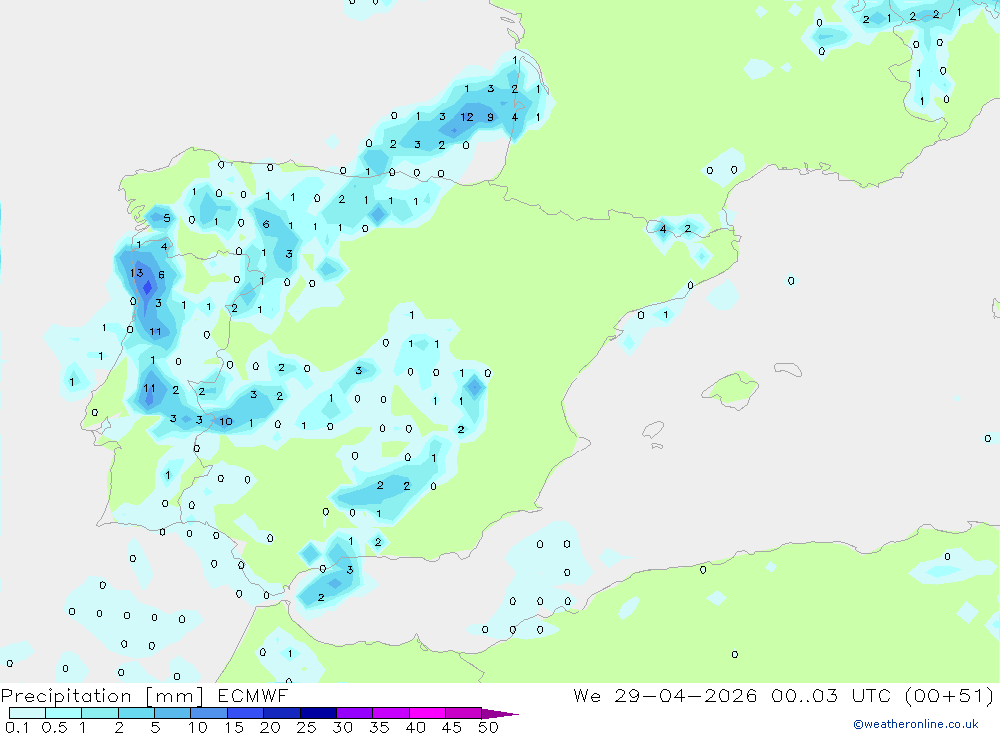Click legend tick label "0.1"

pos(17,727)
